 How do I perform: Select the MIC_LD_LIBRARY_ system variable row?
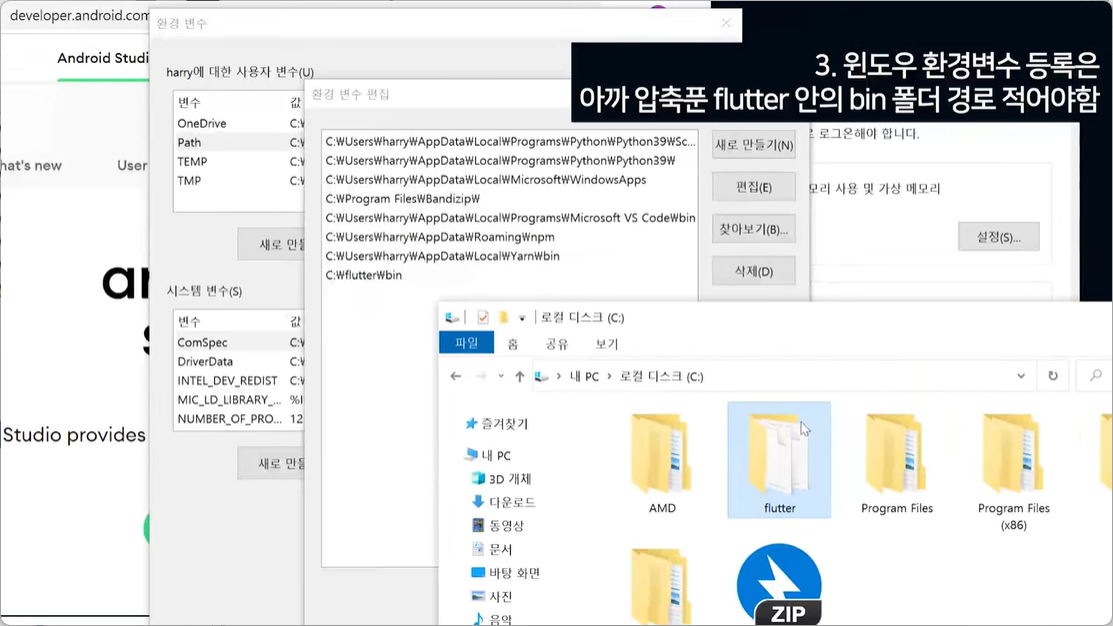[x=239, y=400]
